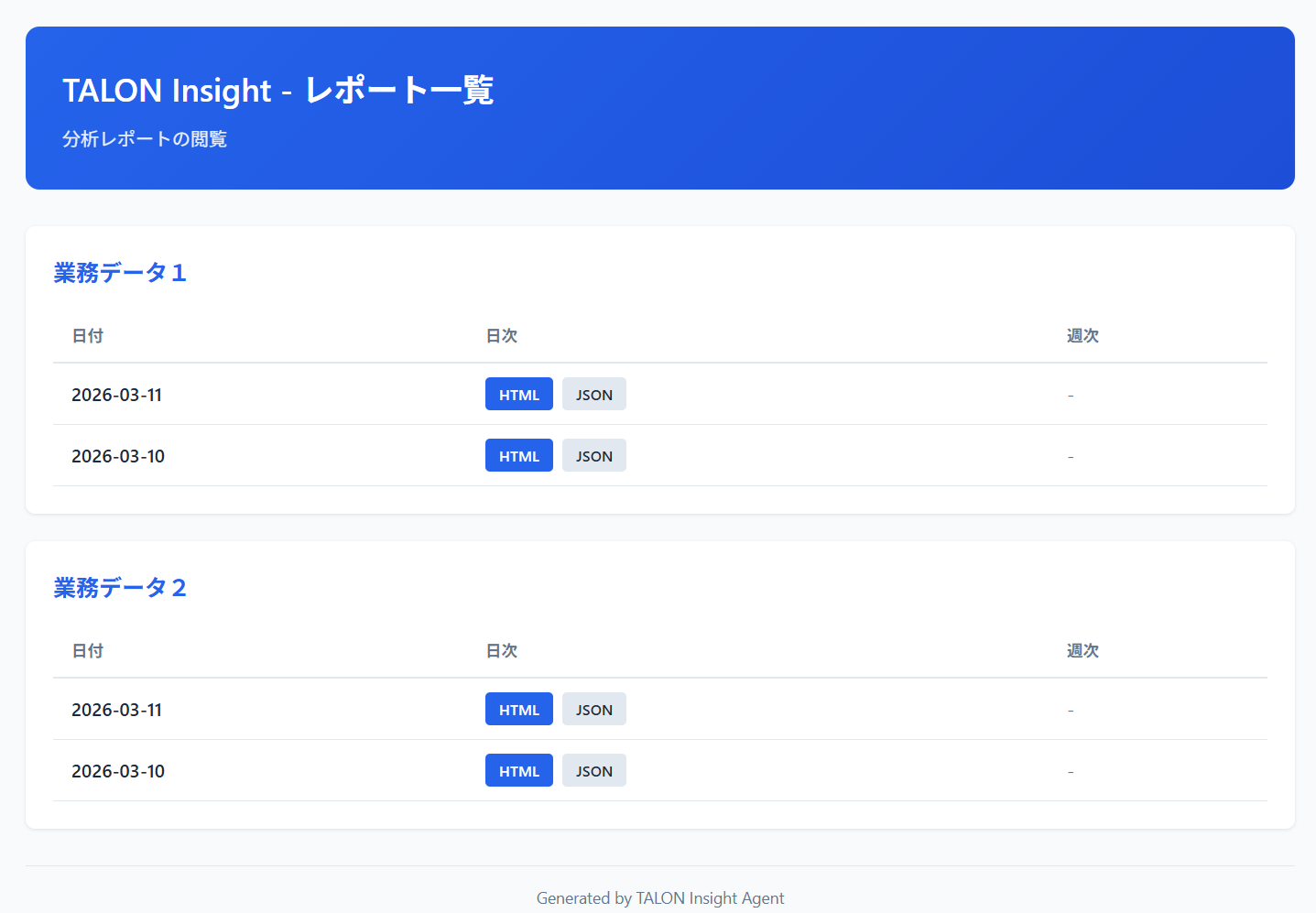Click the TALON Insight レポート一覧 page title
Viewport: 1316px width, 913px height.
pos(277,91)
